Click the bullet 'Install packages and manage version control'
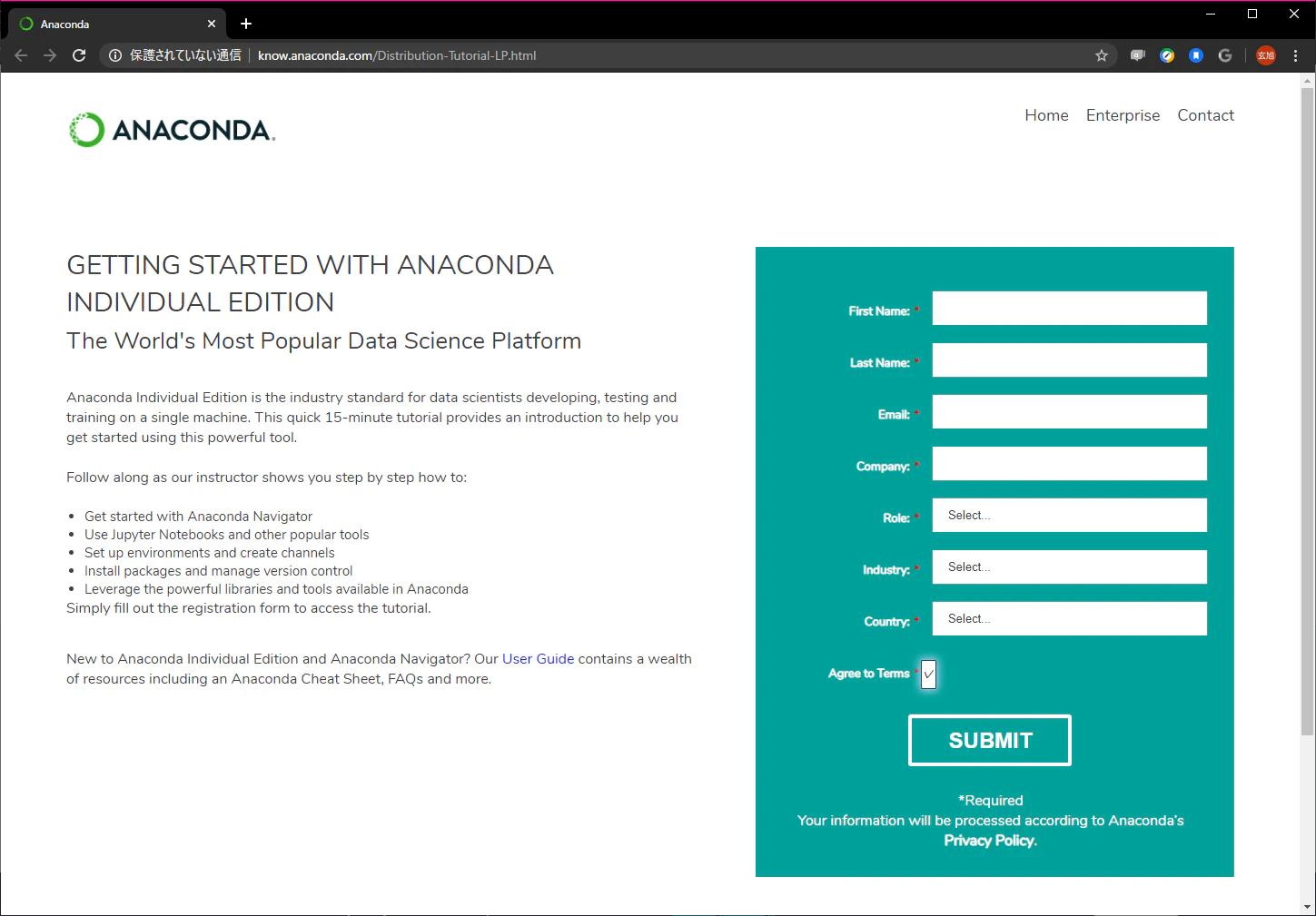This screenshot has width=1316, height=916. [218, 571]
